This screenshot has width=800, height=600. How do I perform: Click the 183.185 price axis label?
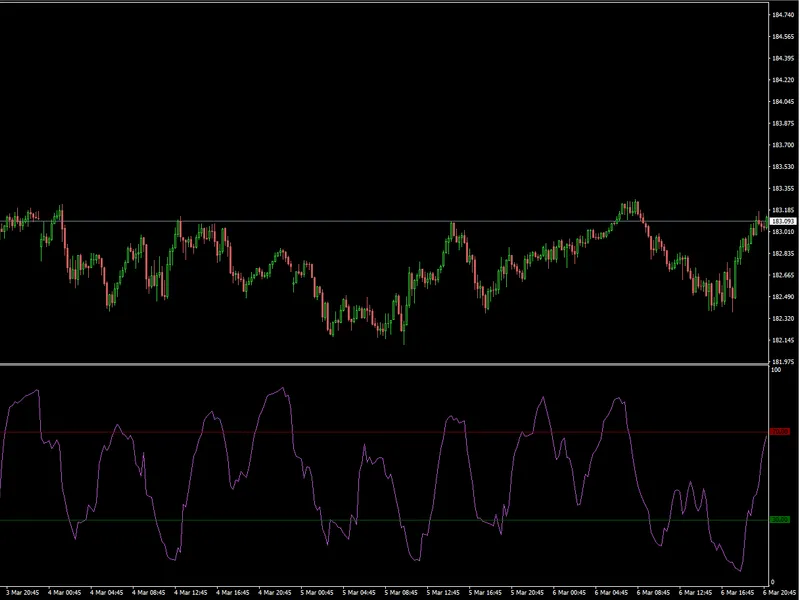coord(783,210)
